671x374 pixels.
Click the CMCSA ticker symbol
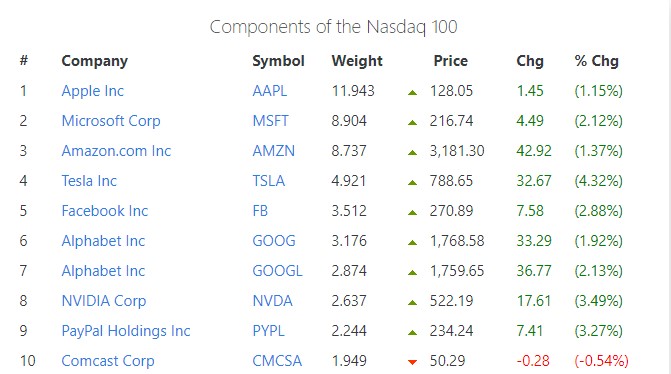coord(277,361)
